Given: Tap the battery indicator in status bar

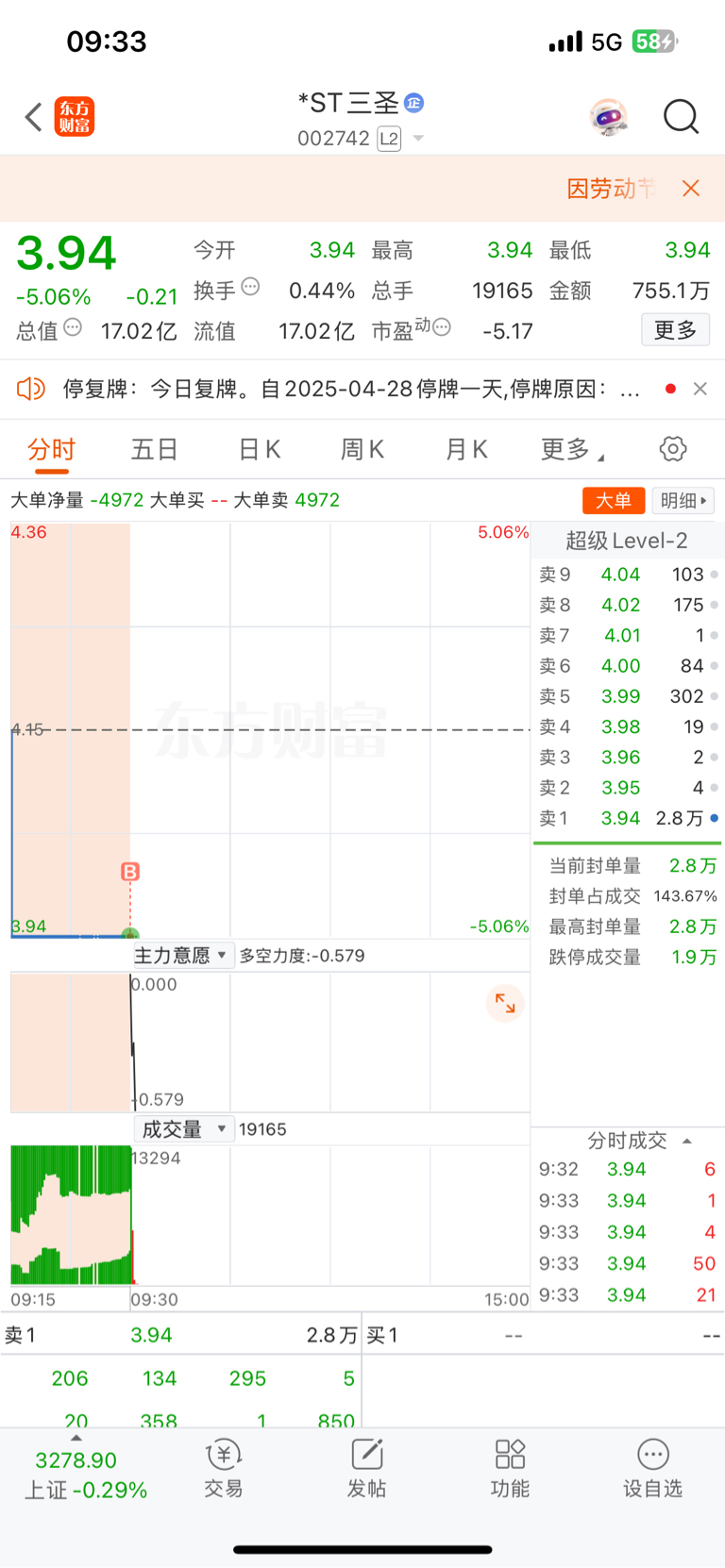Looking at the screenshot, I should point(655,42).
